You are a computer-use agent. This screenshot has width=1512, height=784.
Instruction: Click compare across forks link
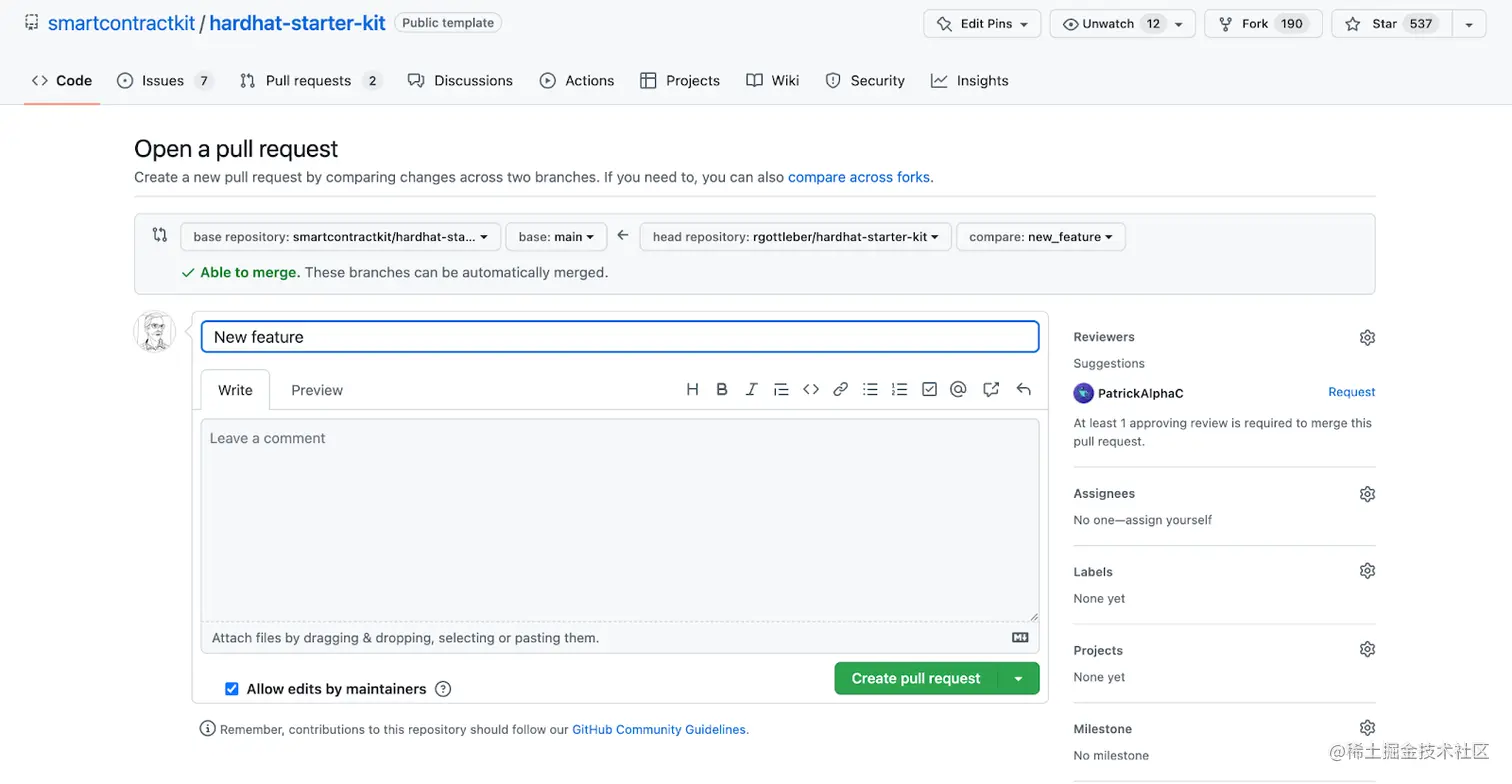click(x=859, y=177)
